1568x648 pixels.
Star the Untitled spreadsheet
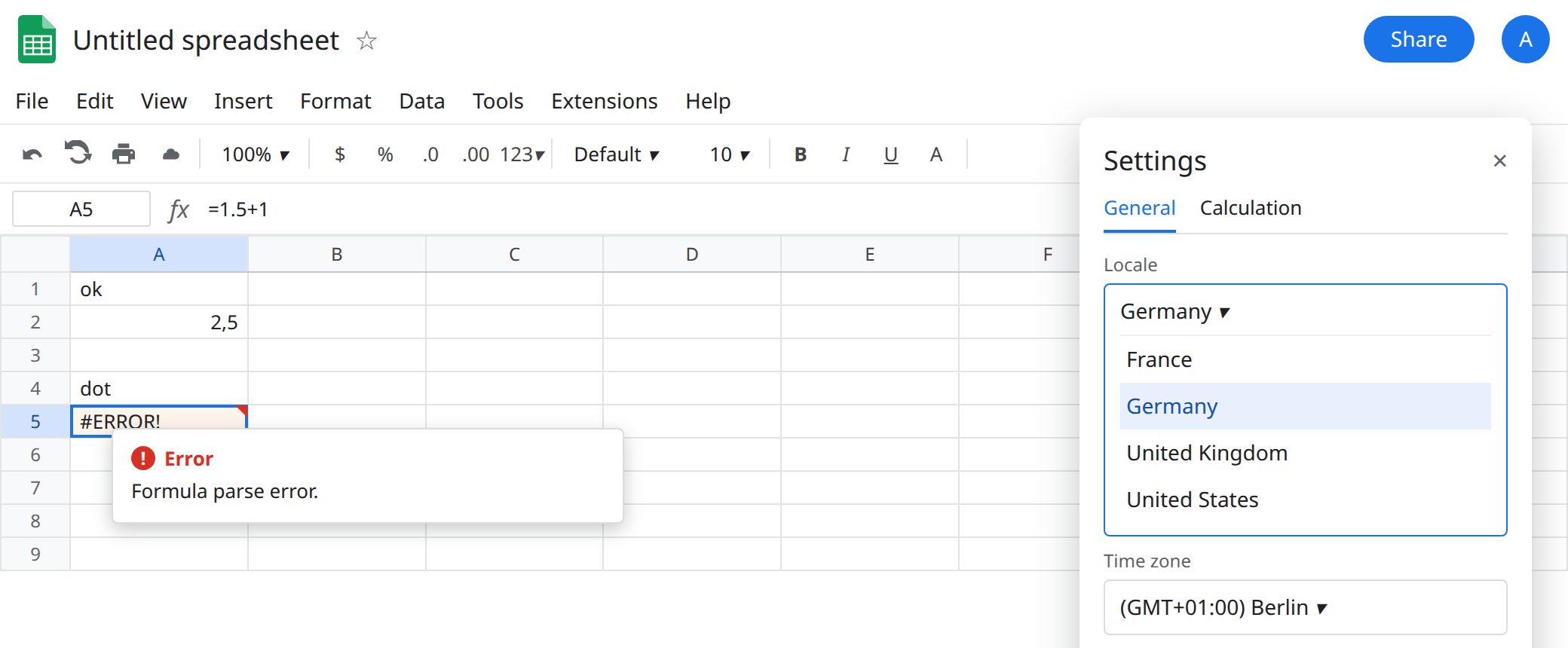click(366, 40)
